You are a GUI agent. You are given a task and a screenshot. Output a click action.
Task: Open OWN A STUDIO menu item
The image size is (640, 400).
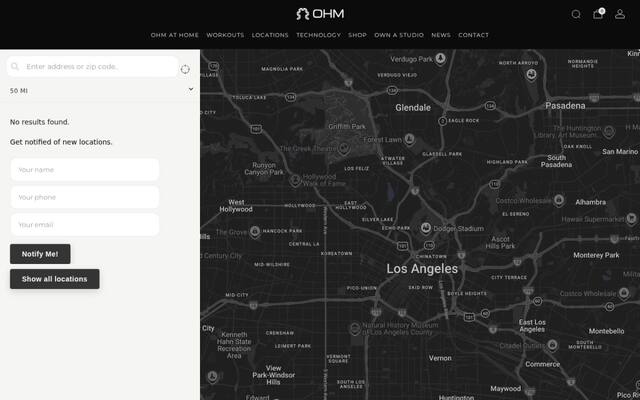pyautogui.click(x=399, y=35)
